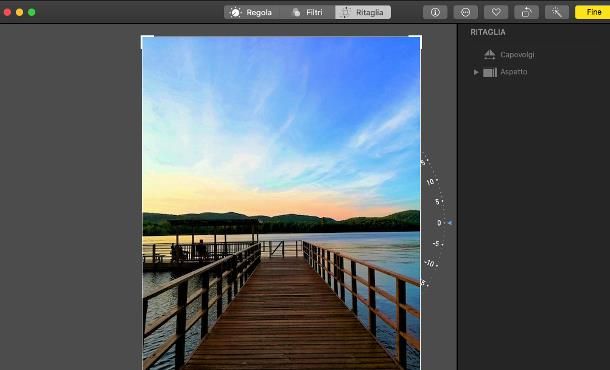Select the Ritaglia crop tab
The height and width of the screenshot is (370, 610).
click(x=363, y=12)
